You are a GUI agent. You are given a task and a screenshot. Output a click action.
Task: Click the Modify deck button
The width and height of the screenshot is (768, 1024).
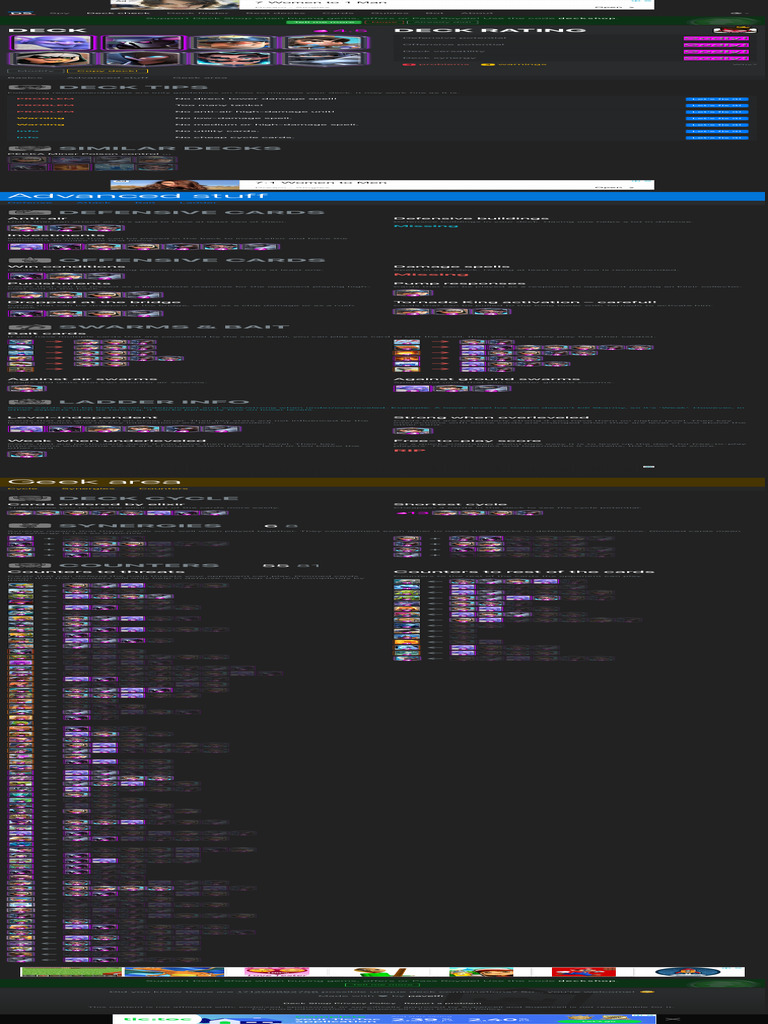click(x=36, y=71)
